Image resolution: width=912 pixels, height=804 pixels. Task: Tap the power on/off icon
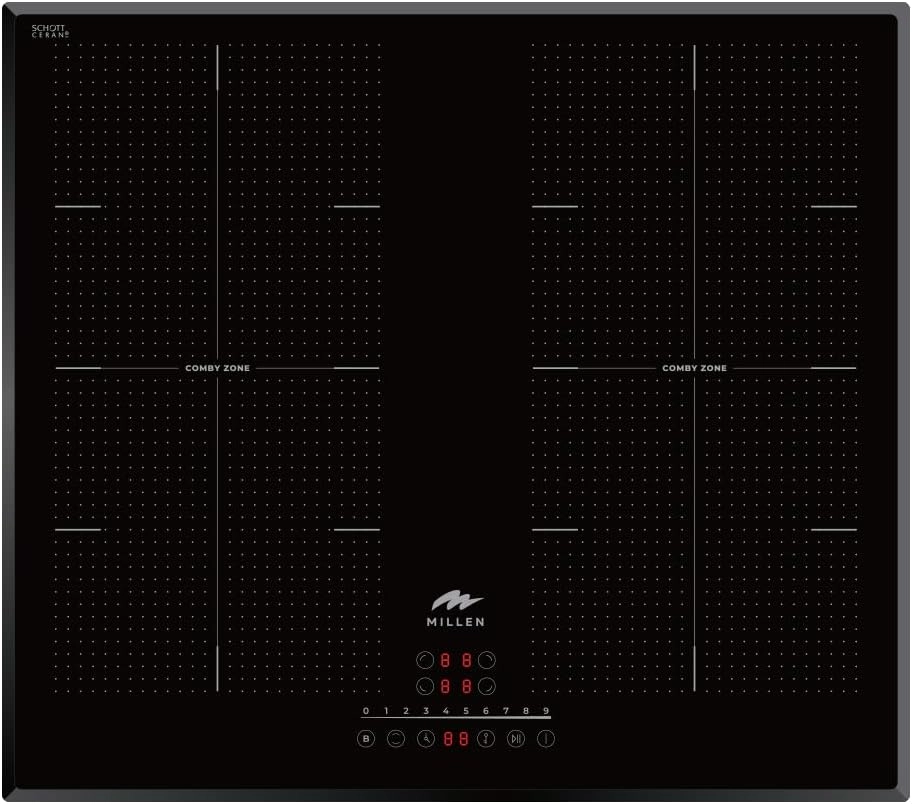tap(546, 738)
